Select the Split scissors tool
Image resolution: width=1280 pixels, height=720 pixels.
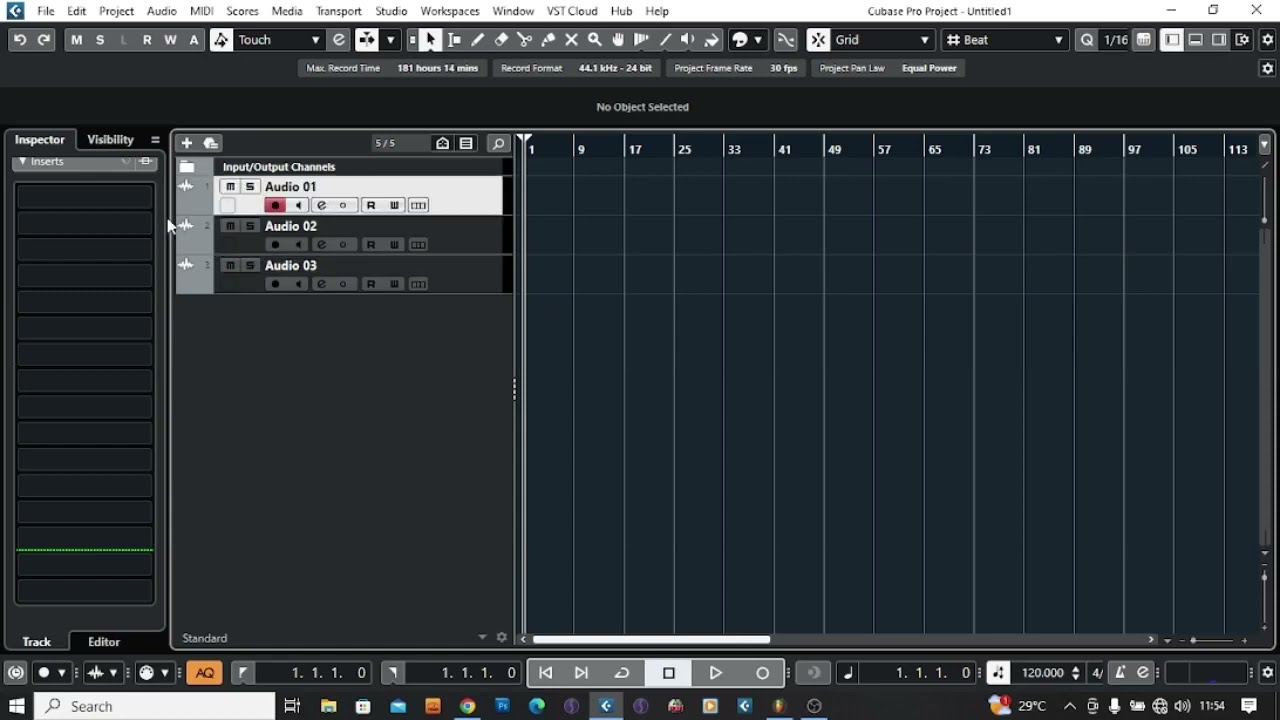click(x=524, y=40)
